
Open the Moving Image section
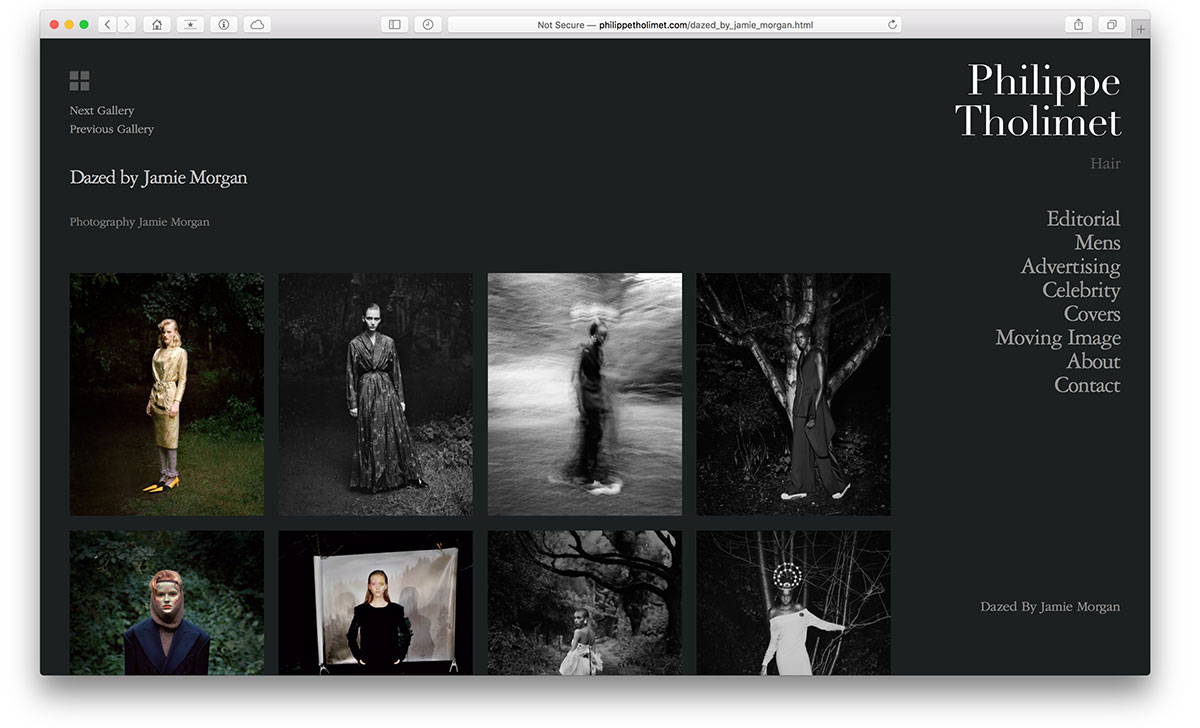click(x=1058, y=338)
